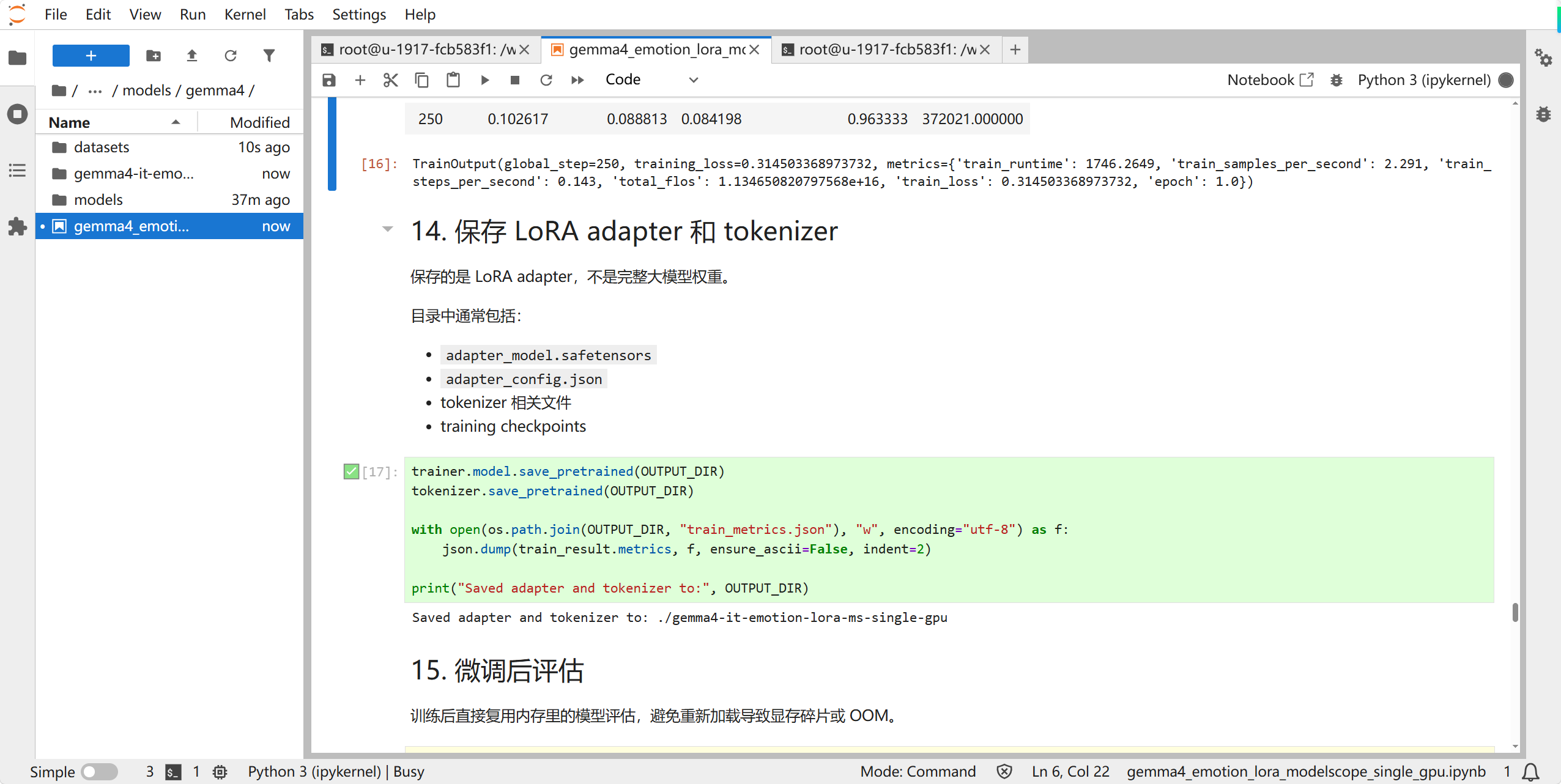Open the Extension Manager panel
The image size is (1561, 784).
pyautogui.click(x=17, y=227)
